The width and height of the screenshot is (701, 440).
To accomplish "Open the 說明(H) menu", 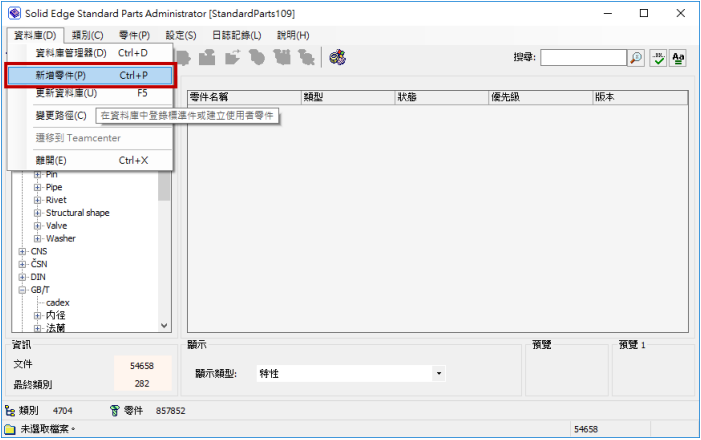I will [x=293, y=35].
